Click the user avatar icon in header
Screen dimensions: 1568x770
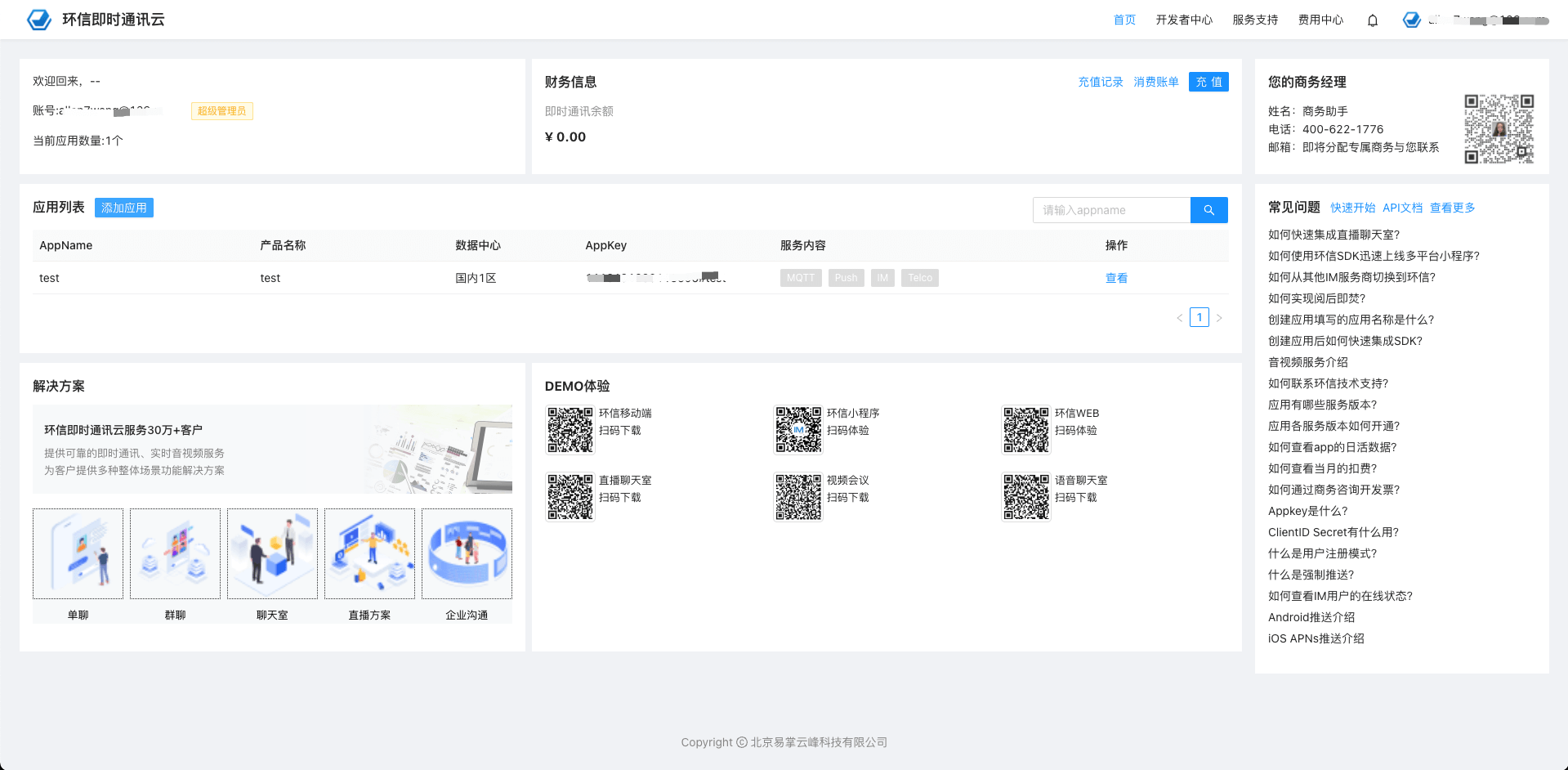pyautogui.click(x=1412, y=20)
